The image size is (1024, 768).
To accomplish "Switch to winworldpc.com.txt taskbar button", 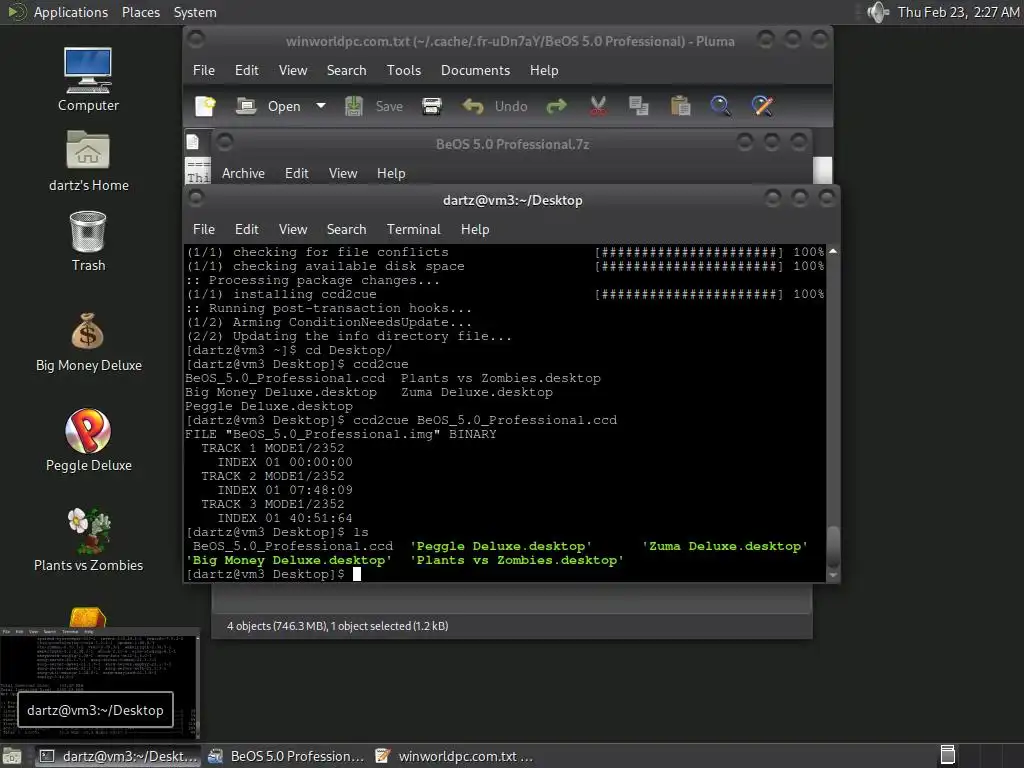I will pyautogui.click(x=455, y=756).
